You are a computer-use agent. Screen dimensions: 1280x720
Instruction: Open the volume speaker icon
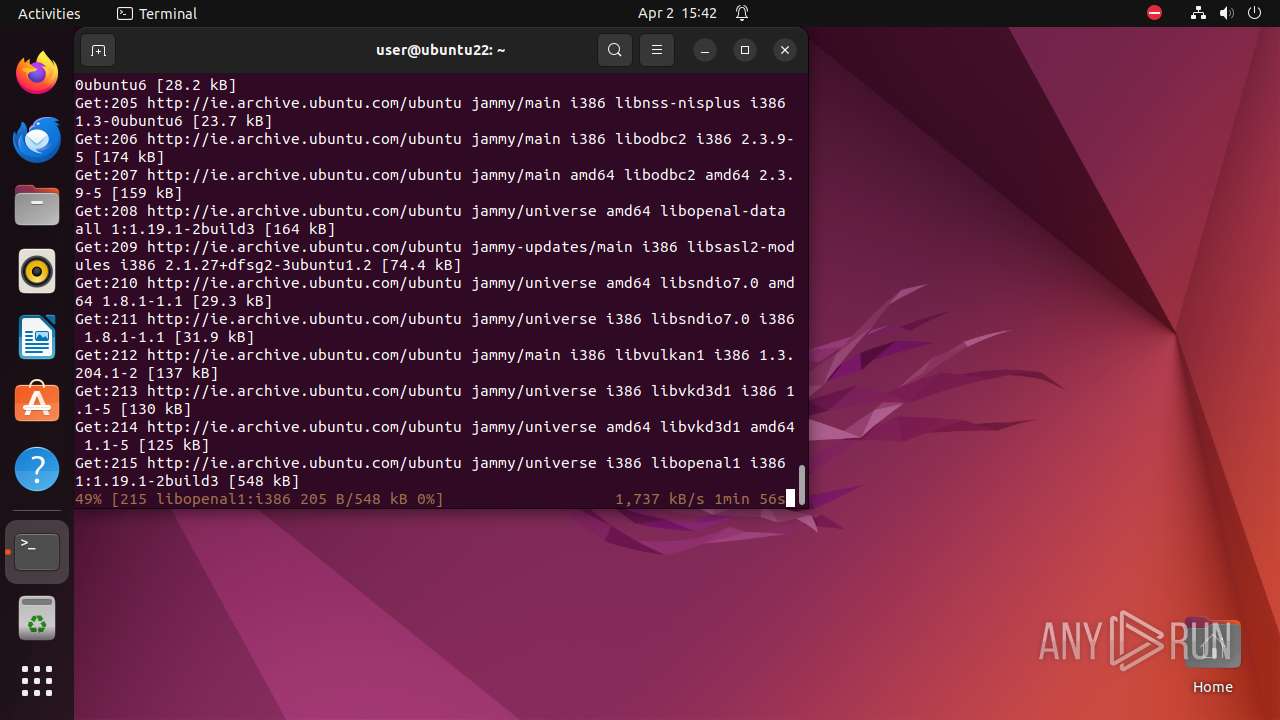(1227, 13)
